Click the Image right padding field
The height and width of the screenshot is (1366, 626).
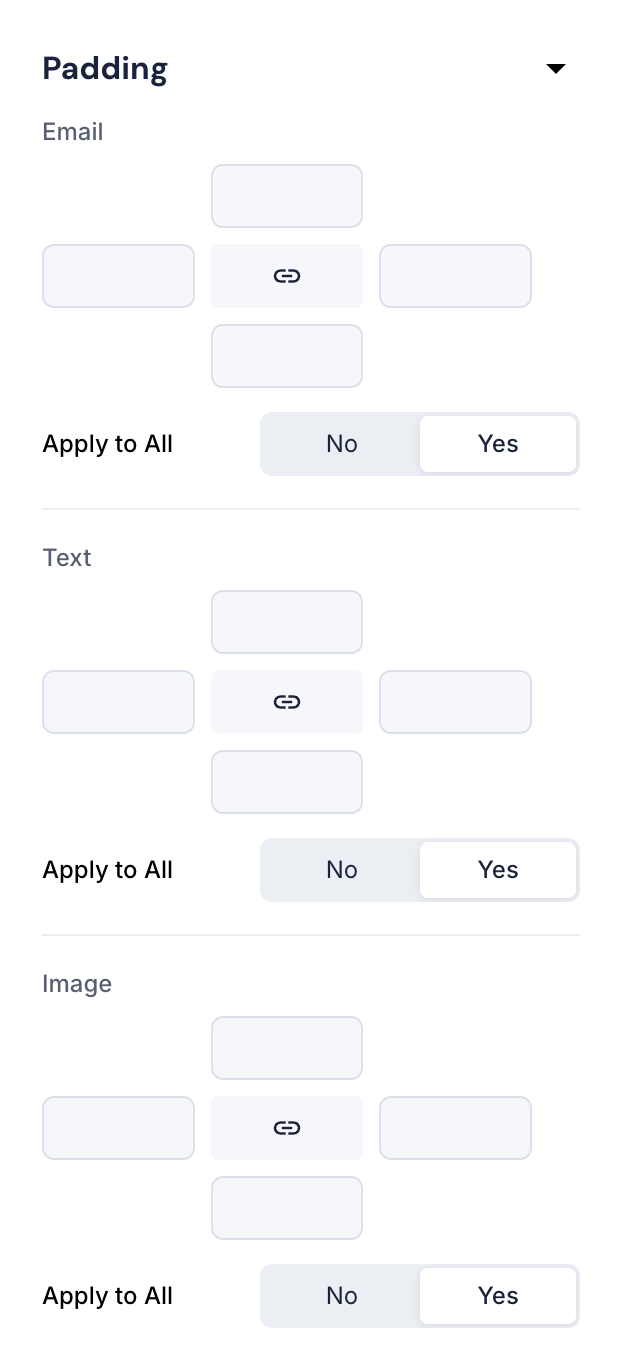pos(455,1128)
